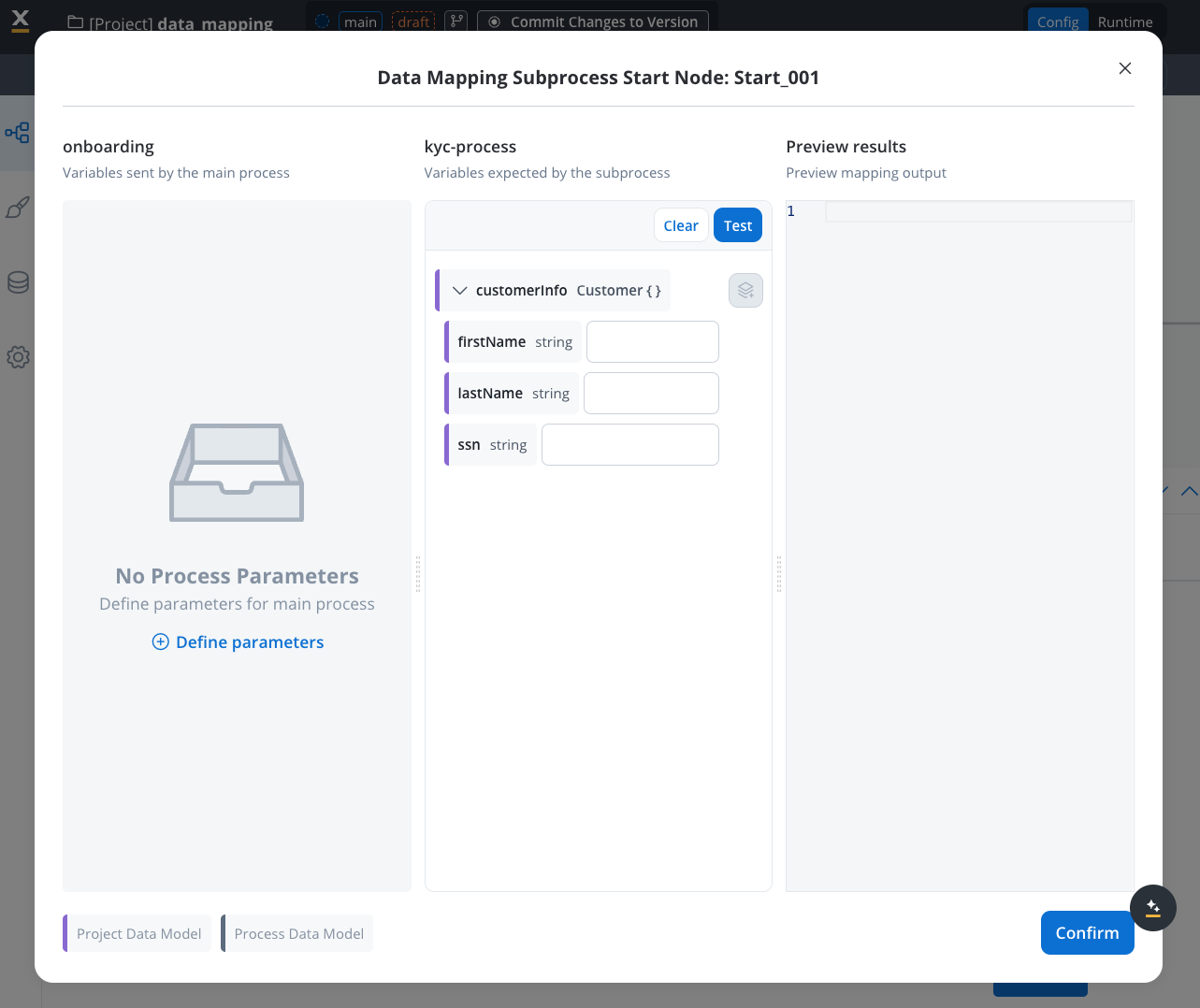Focus the ssn mapping input field

[629, 445]
